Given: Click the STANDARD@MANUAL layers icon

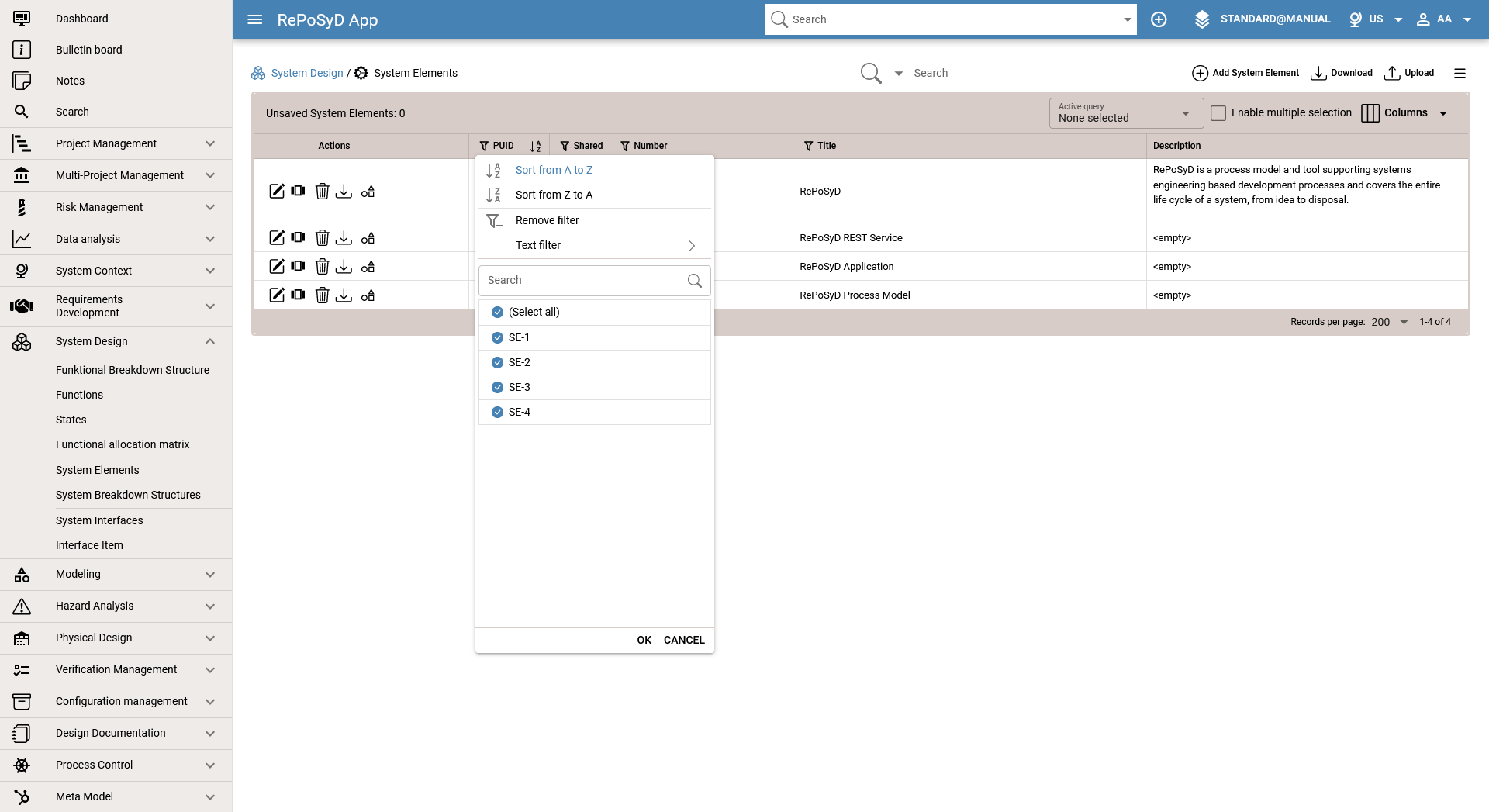Looking at the screenshot, I should tap(1202, 19).
